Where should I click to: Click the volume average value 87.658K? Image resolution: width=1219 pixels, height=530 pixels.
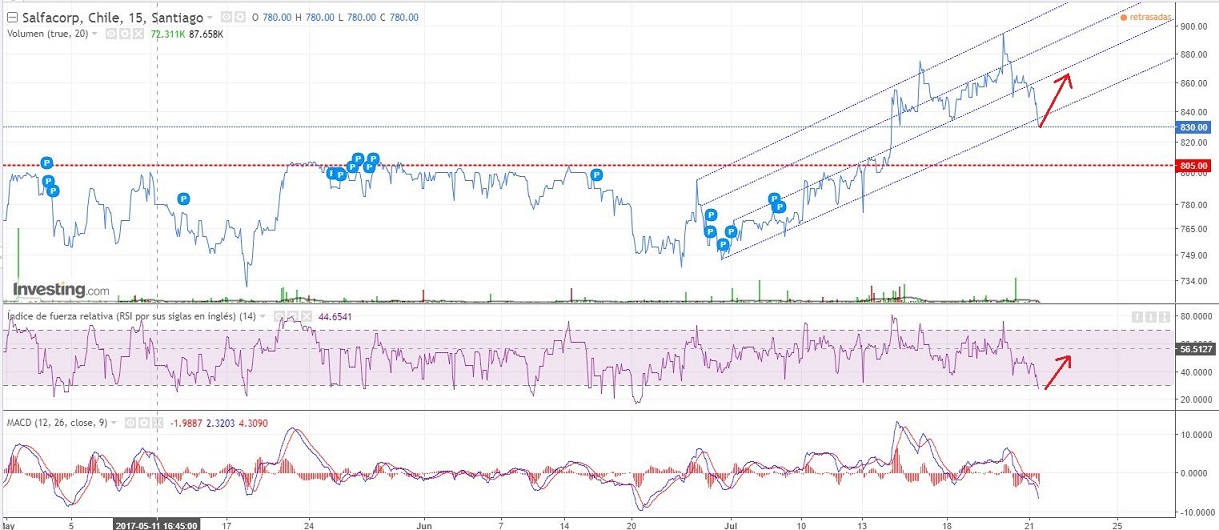(206, 34)
